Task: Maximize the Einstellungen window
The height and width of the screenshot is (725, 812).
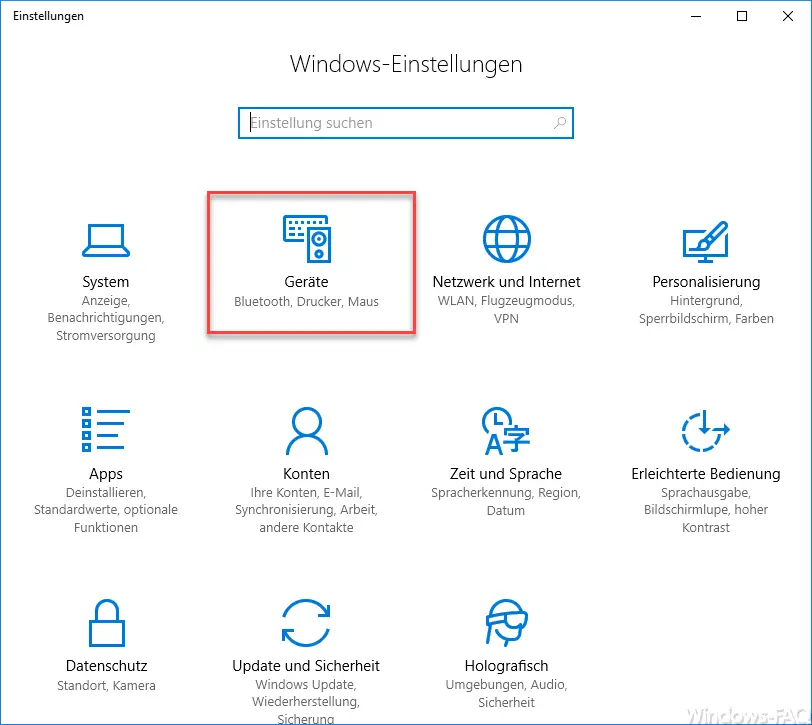Action: 742,16
